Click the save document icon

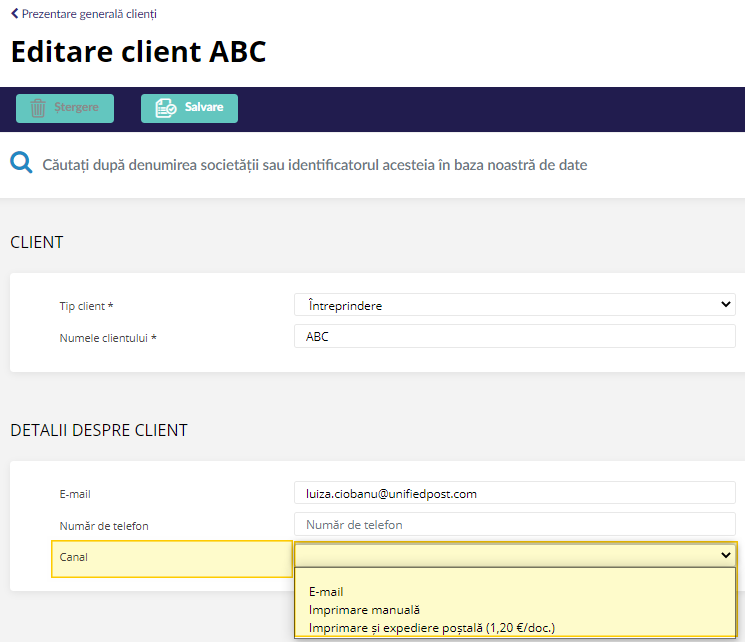(166, 108)
